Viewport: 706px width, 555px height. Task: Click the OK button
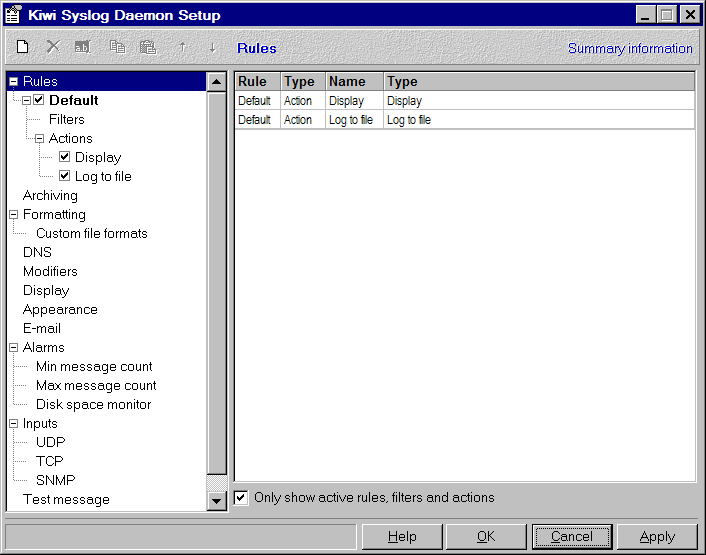coord(486,537)
